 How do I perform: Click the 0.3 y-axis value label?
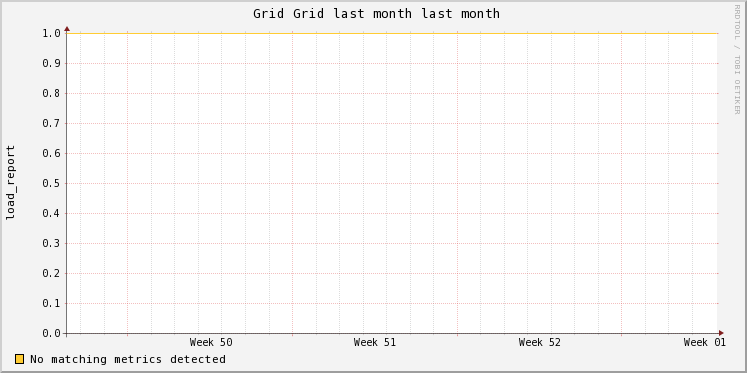51,243
